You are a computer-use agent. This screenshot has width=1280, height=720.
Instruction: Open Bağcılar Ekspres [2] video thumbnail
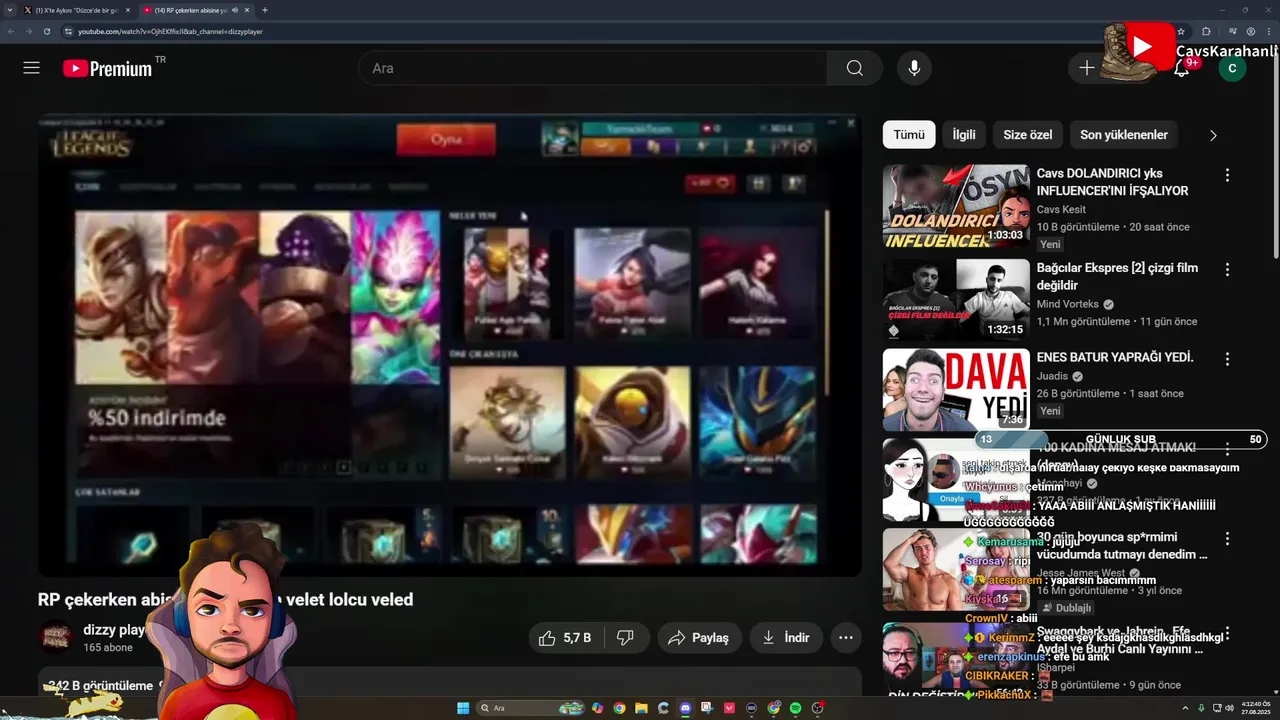[x=956, y=300]
